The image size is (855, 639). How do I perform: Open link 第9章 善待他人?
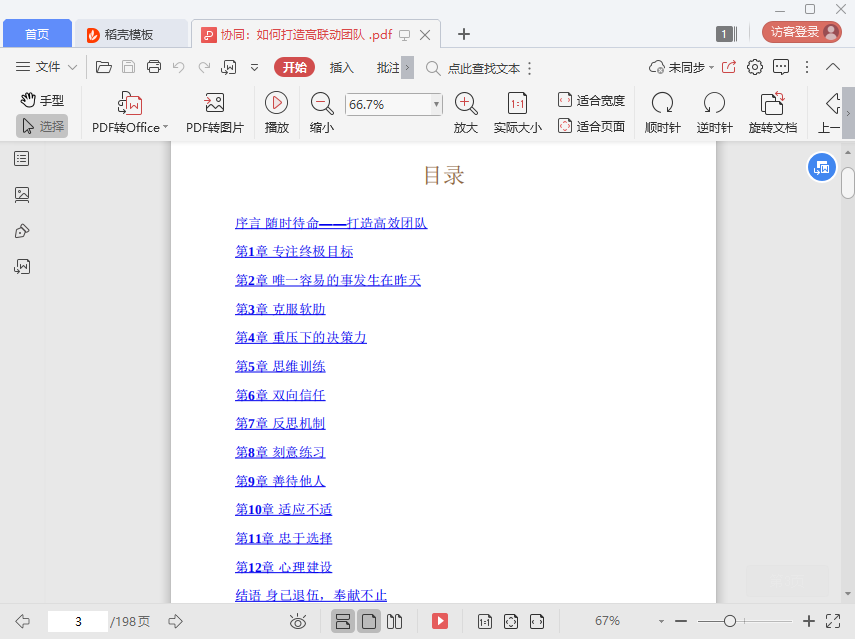[x=280, y=480]
